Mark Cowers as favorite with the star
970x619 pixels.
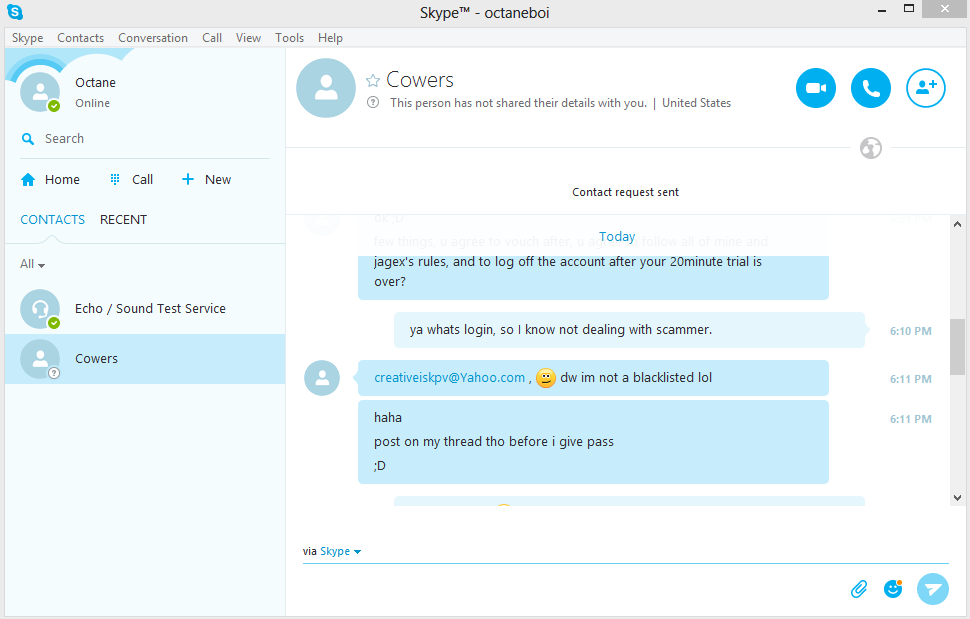[372, 80]
